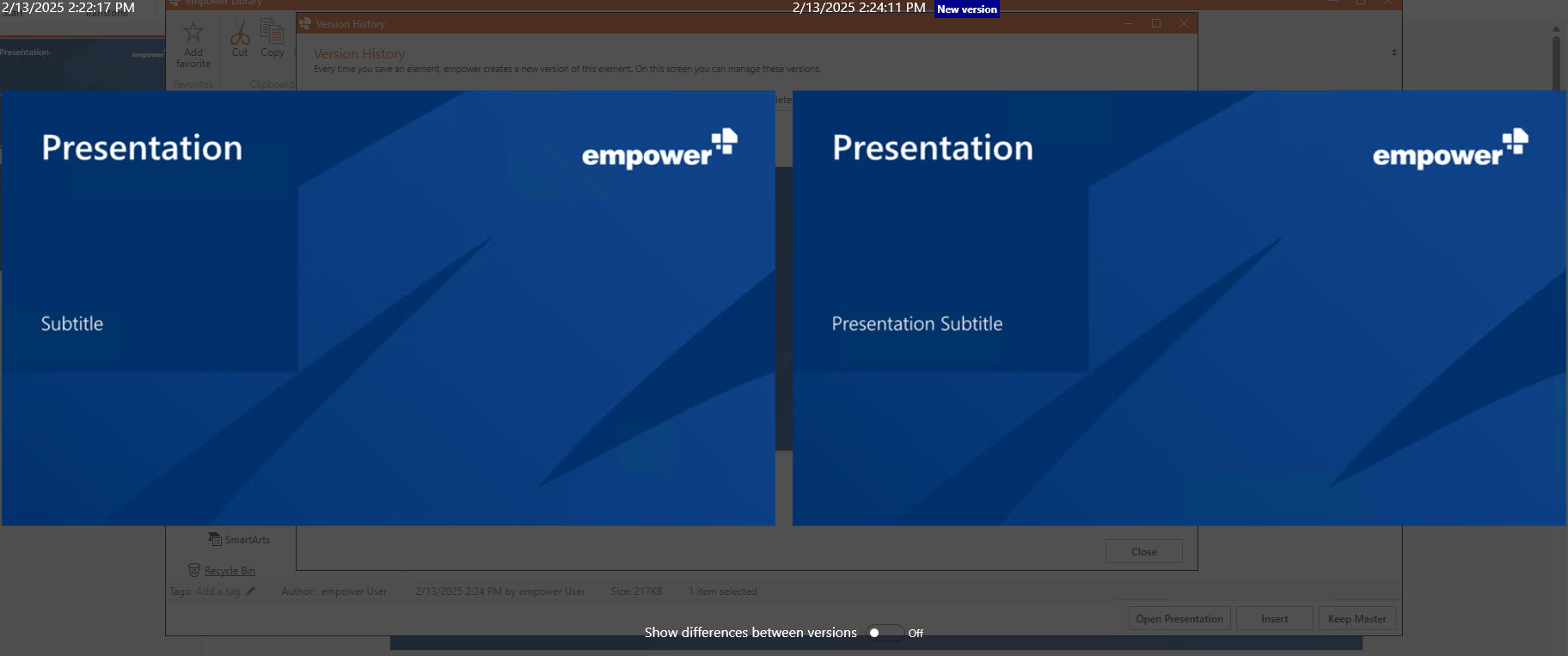Viewport: 1568px width, 656px height.
Task: Click the Cut scissors icon in the ribbon
Action: coord(240,33)
